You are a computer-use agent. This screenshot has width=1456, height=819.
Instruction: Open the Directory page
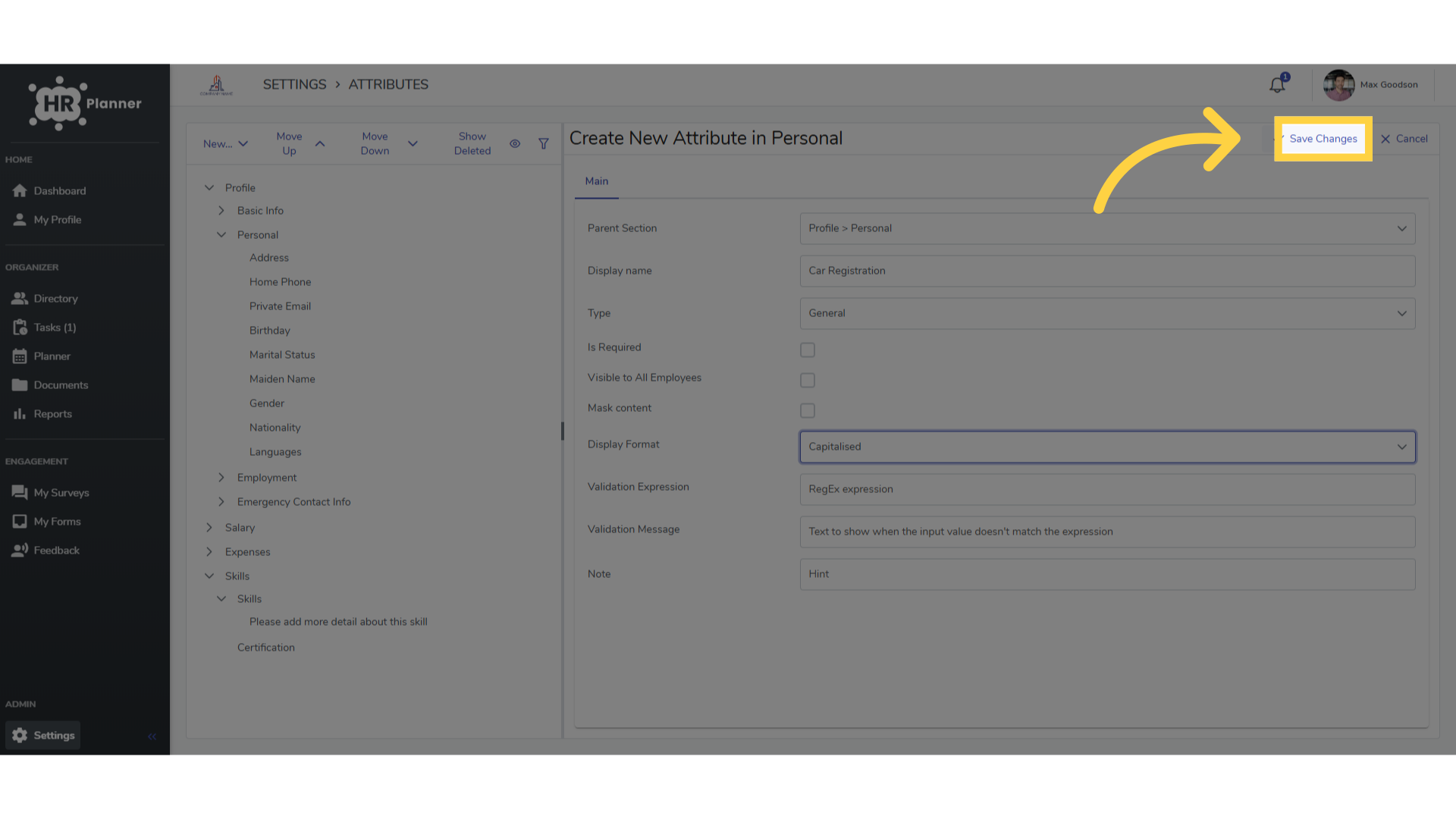coord(45,298)
